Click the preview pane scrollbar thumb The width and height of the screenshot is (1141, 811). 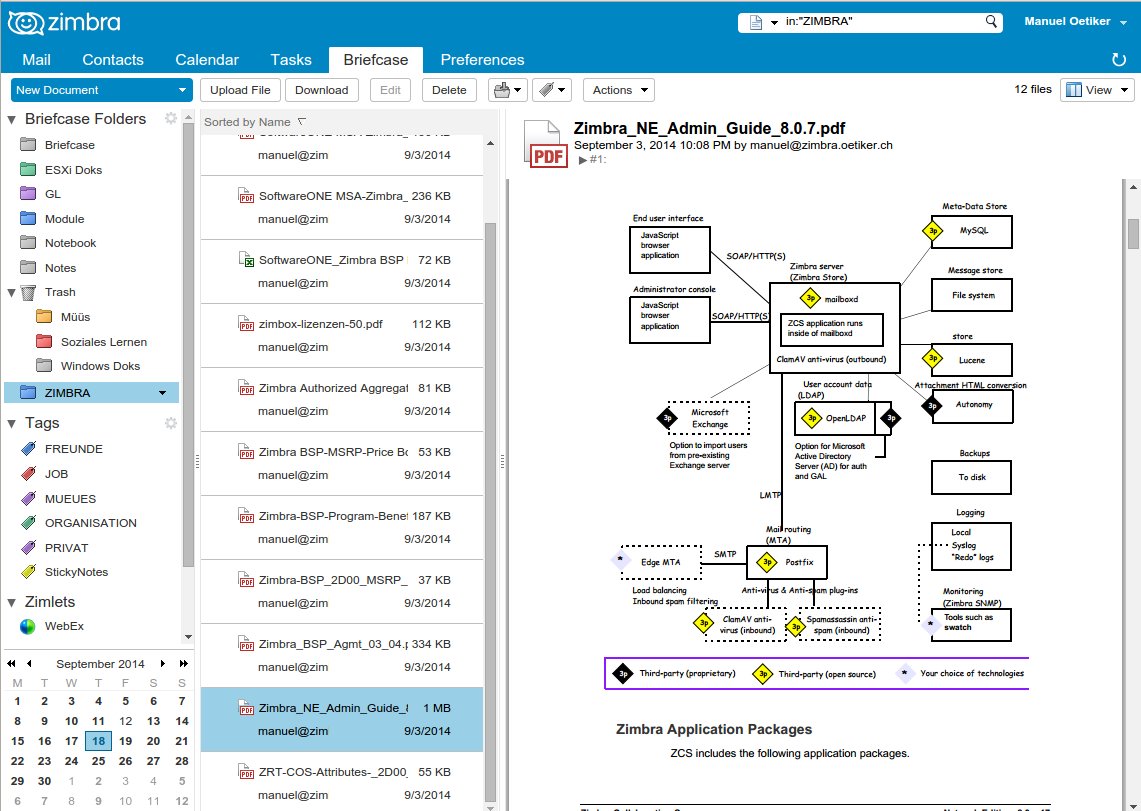coord(1133,233)
